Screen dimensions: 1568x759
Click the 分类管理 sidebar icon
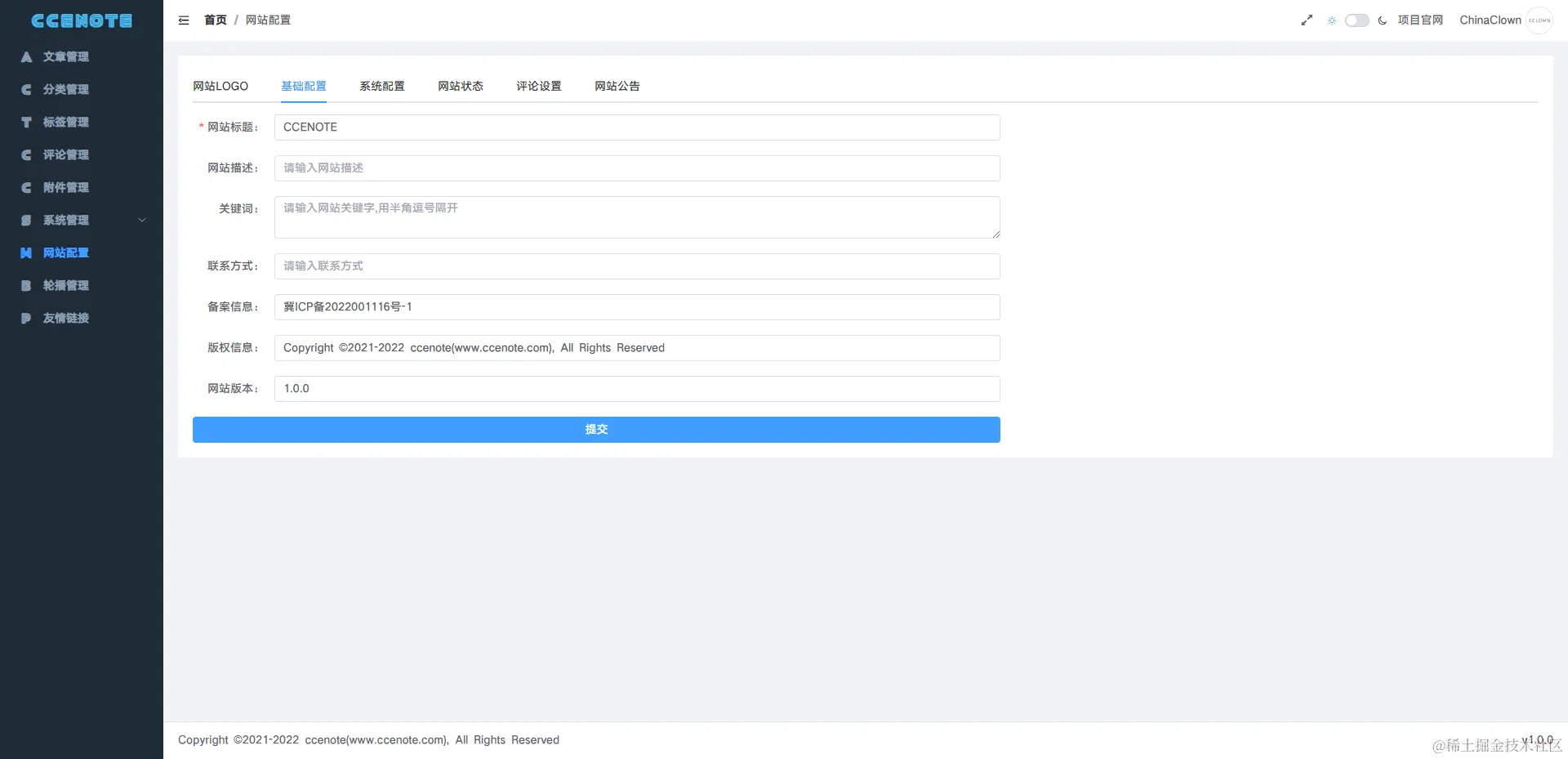pos(26,90)
